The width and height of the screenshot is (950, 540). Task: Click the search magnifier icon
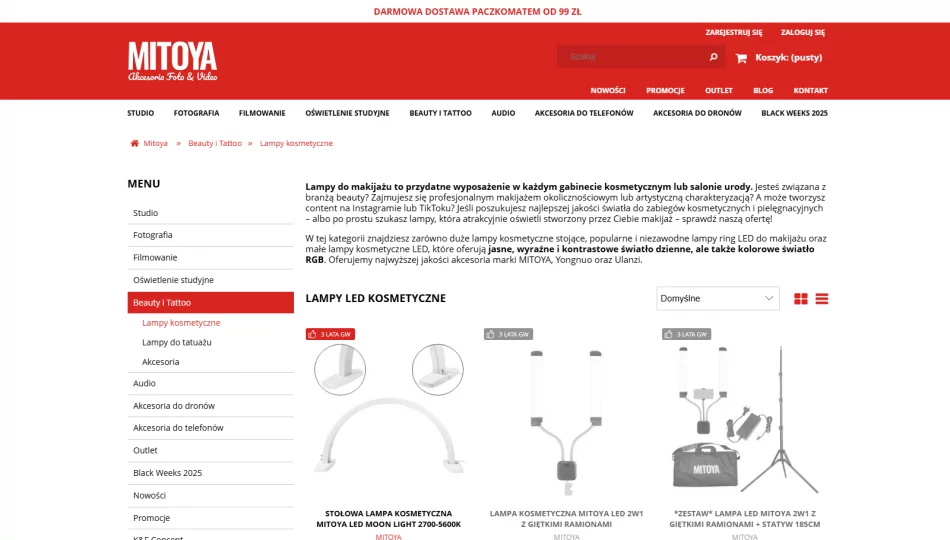pyautogui.click(x=713, y=57)
